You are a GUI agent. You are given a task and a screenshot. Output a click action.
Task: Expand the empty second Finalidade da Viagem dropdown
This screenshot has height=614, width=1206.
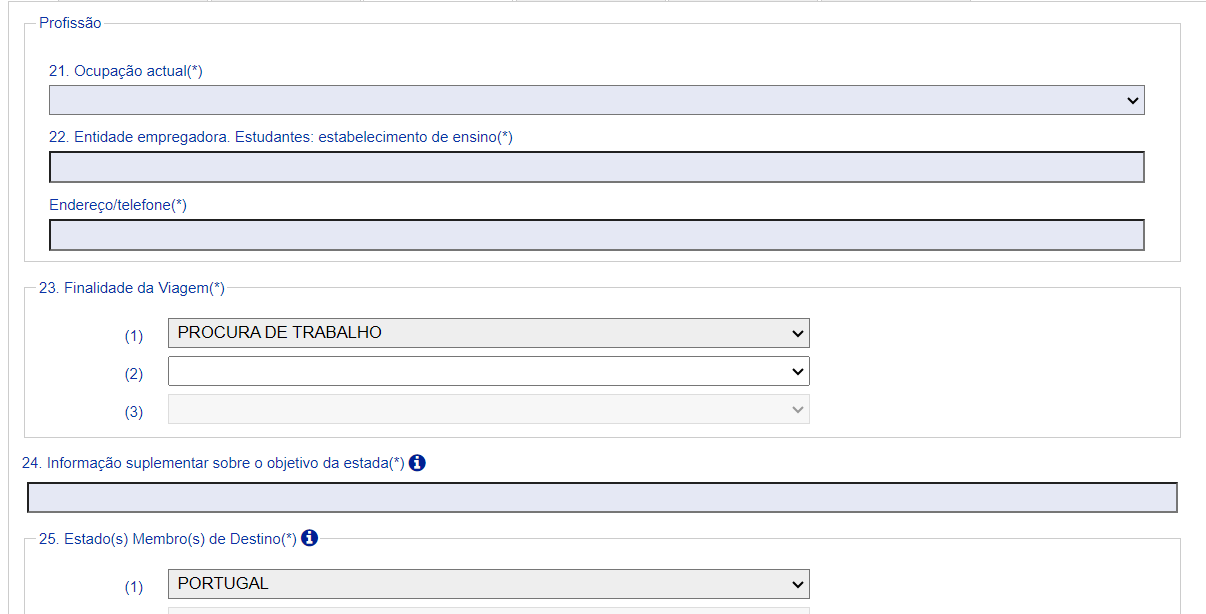tap(489, 371)
